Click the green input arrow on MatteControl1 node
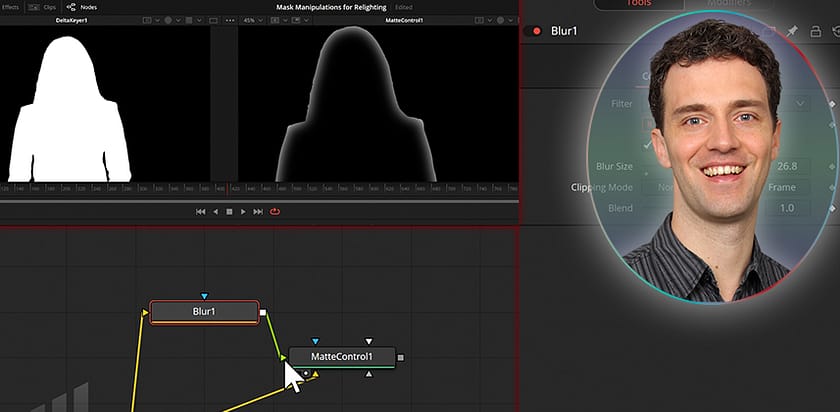This screenshot has height=412, width=840. (x=284, y=357)
